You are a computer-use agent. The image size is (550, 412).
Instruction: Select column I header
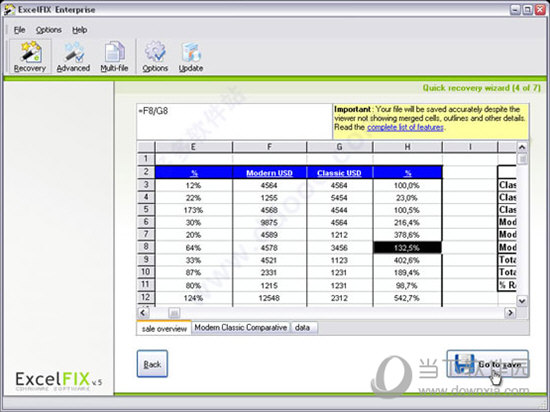[470, 147]
